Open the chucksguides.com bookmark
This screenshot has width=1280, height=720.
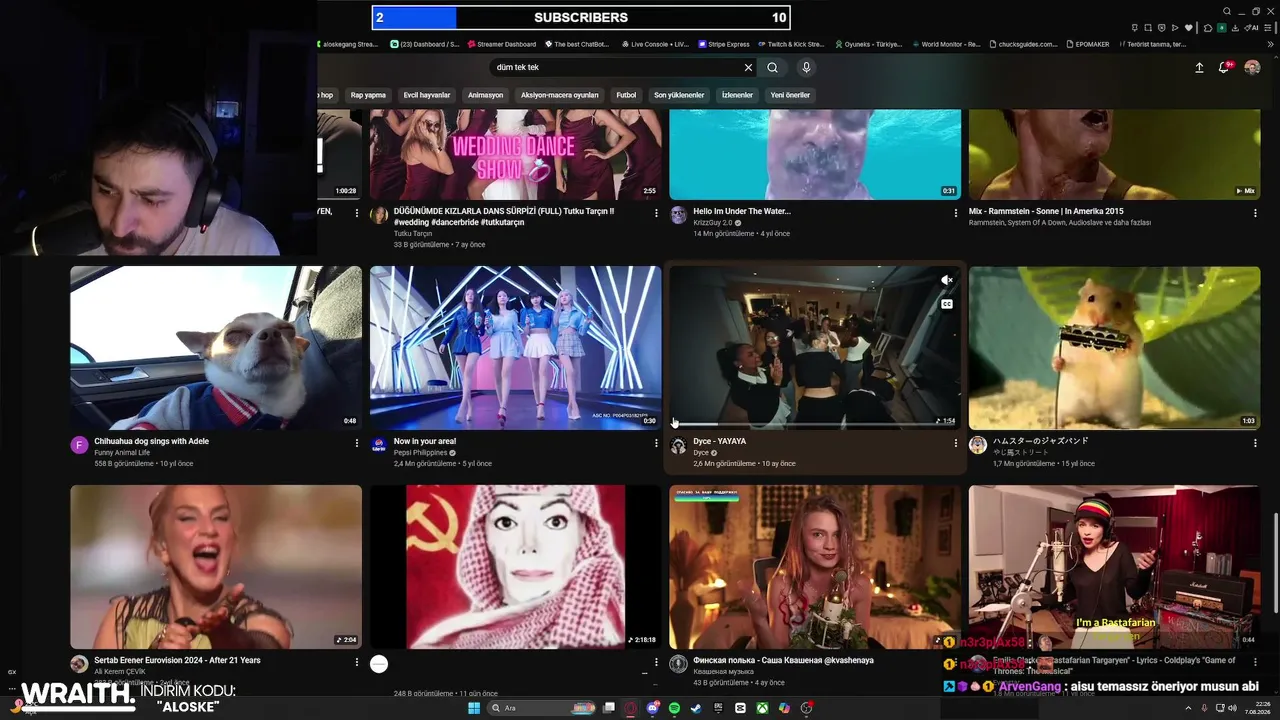1023,44
